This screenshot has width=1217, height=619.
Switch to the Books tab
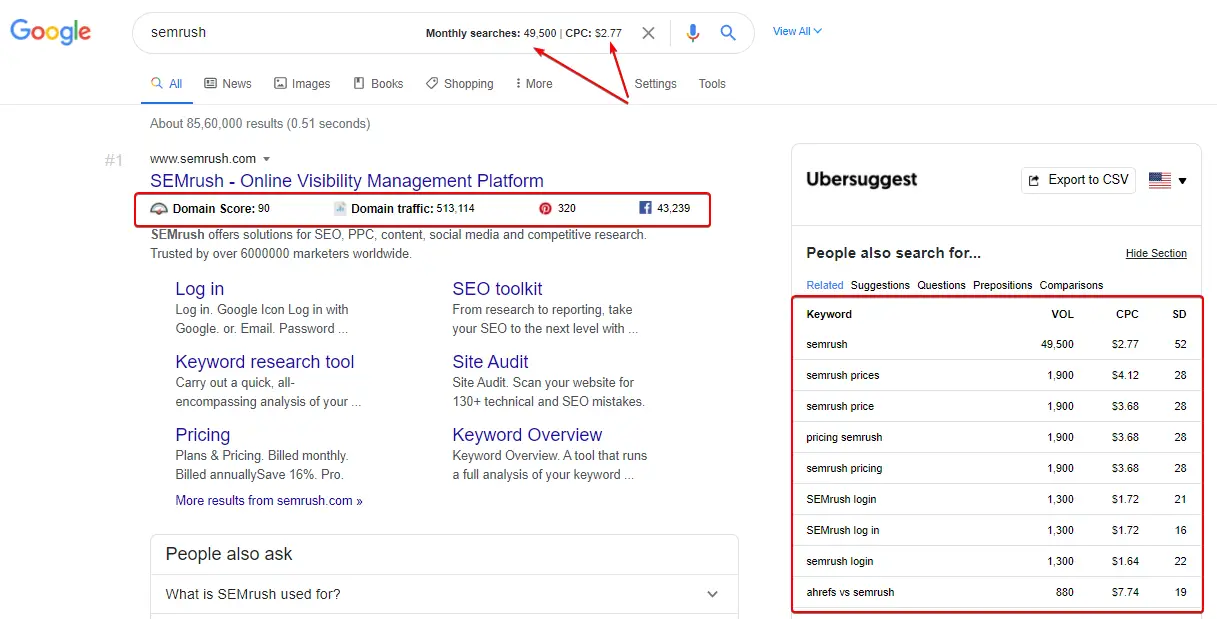[x=378, y=84]
